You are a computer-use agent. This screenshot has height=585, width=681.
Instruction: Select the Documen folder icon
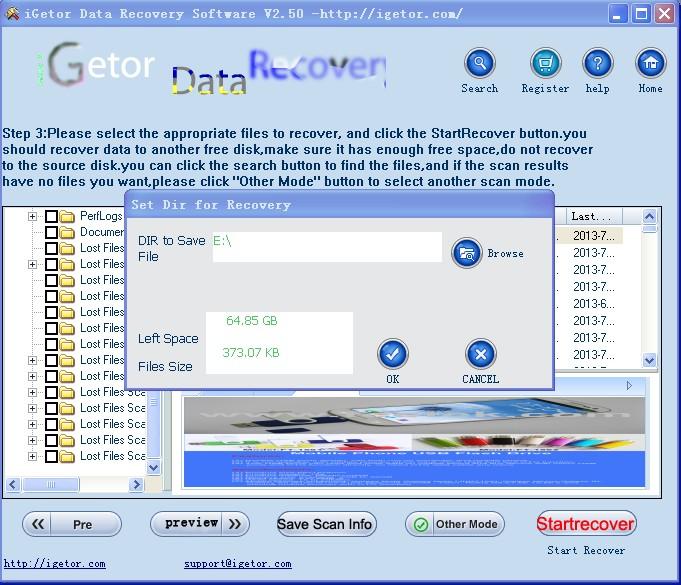point(67,232)
